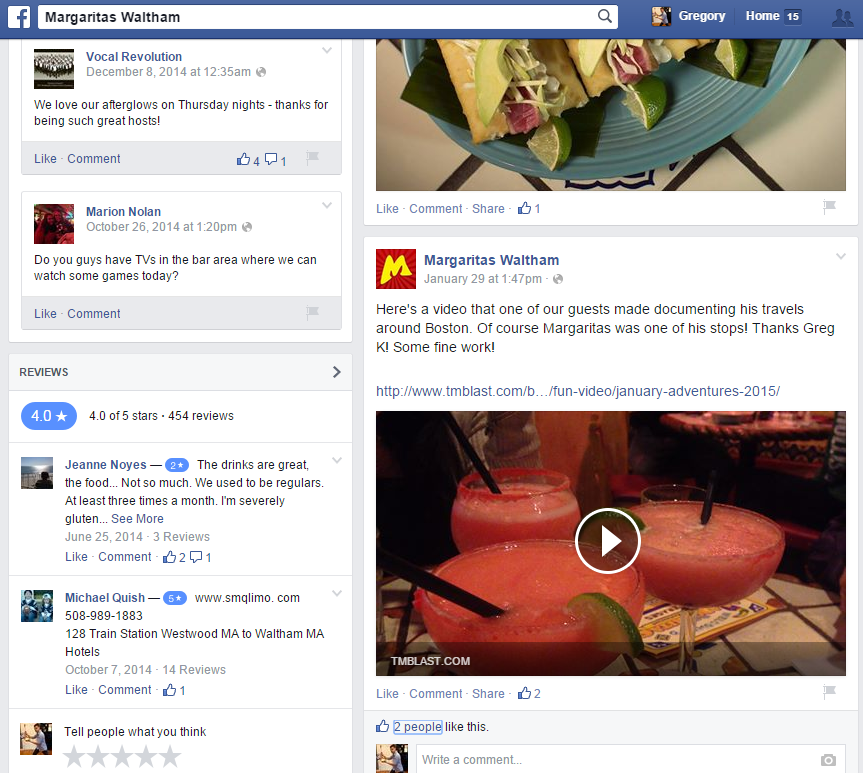Viewport: 863px width, 773px height.
Task: Flag the food photo post
Action: pos(829,206)
